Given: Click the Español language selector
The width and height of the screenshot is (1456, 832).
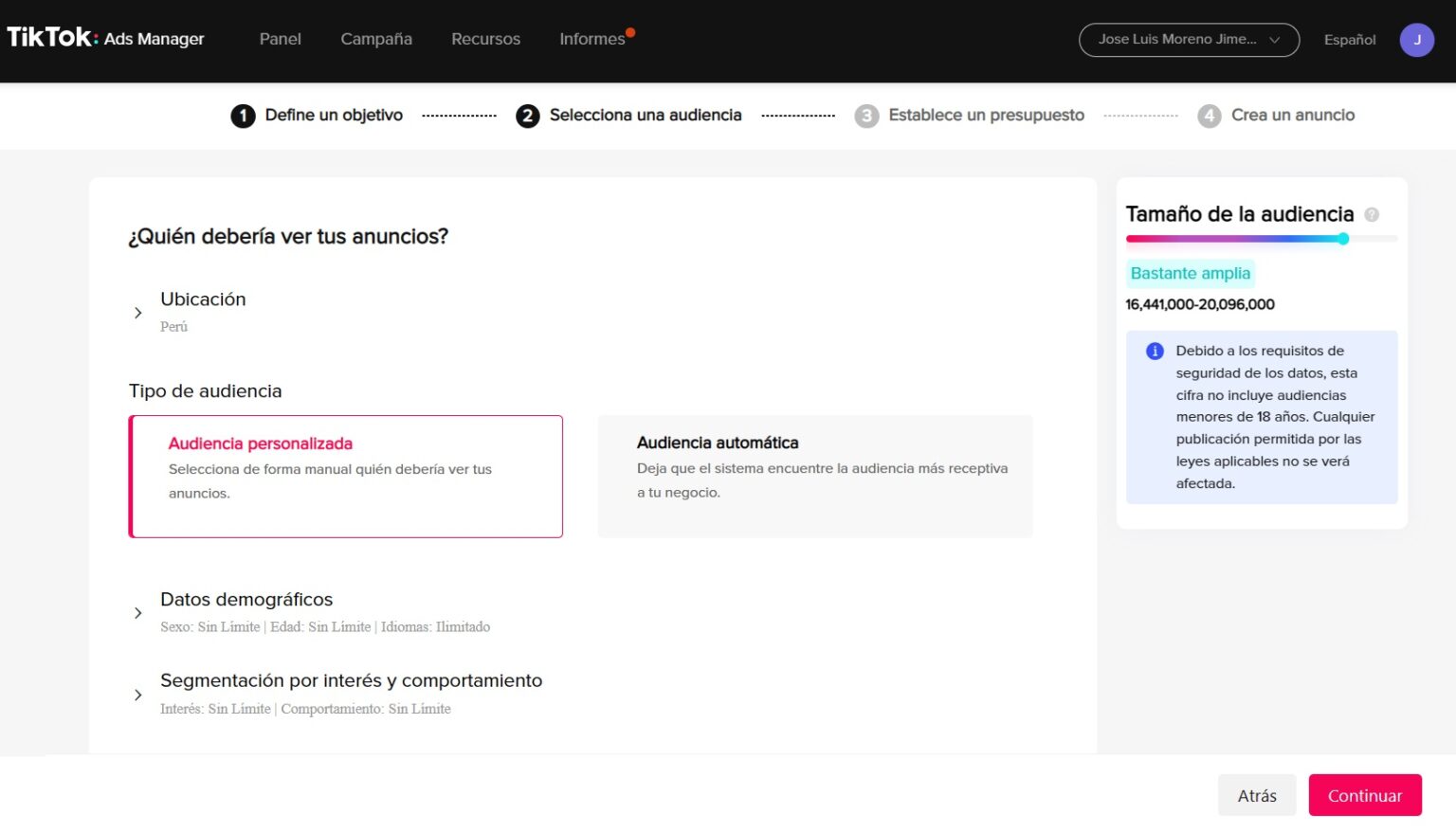Looking at the screenshot, I should coord(1349,40).
